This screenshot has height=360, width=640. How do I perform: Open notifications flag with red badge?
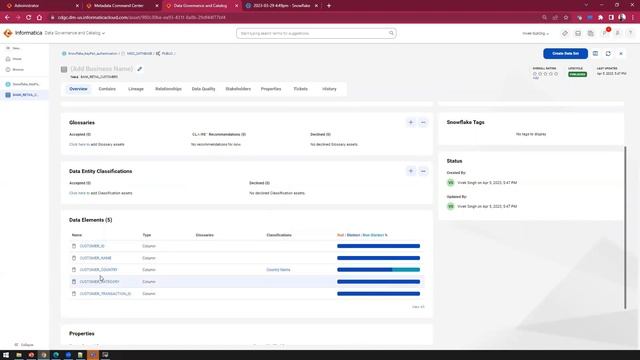(x=605, y=33)
